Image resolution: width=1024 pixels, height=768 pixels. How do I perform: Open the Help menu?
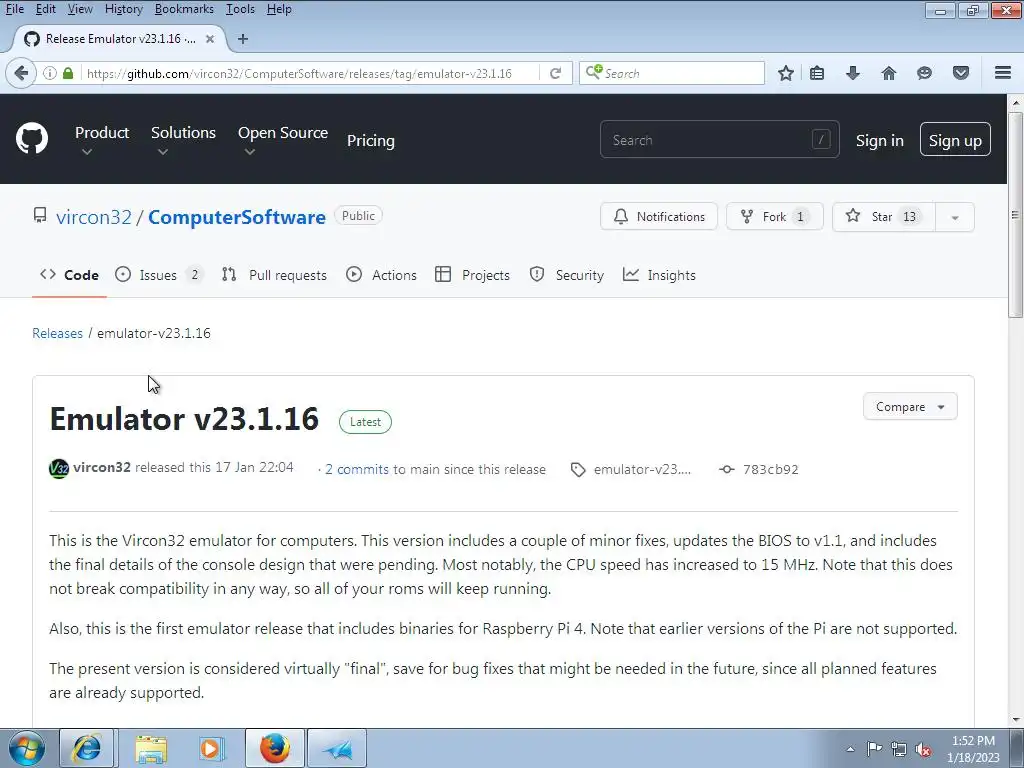[x=279, y=9]
